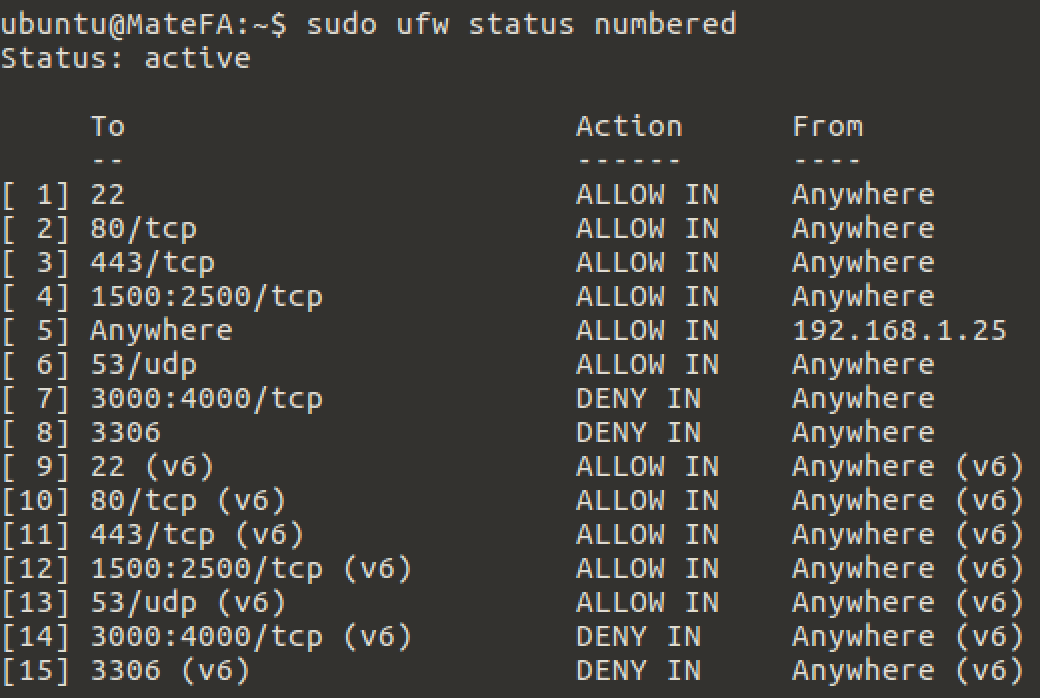Click 'Anywhere (v6)' on the 3306 (v6) rule
This screenshot has height=698, width=1040.
(x=908, y=671)
